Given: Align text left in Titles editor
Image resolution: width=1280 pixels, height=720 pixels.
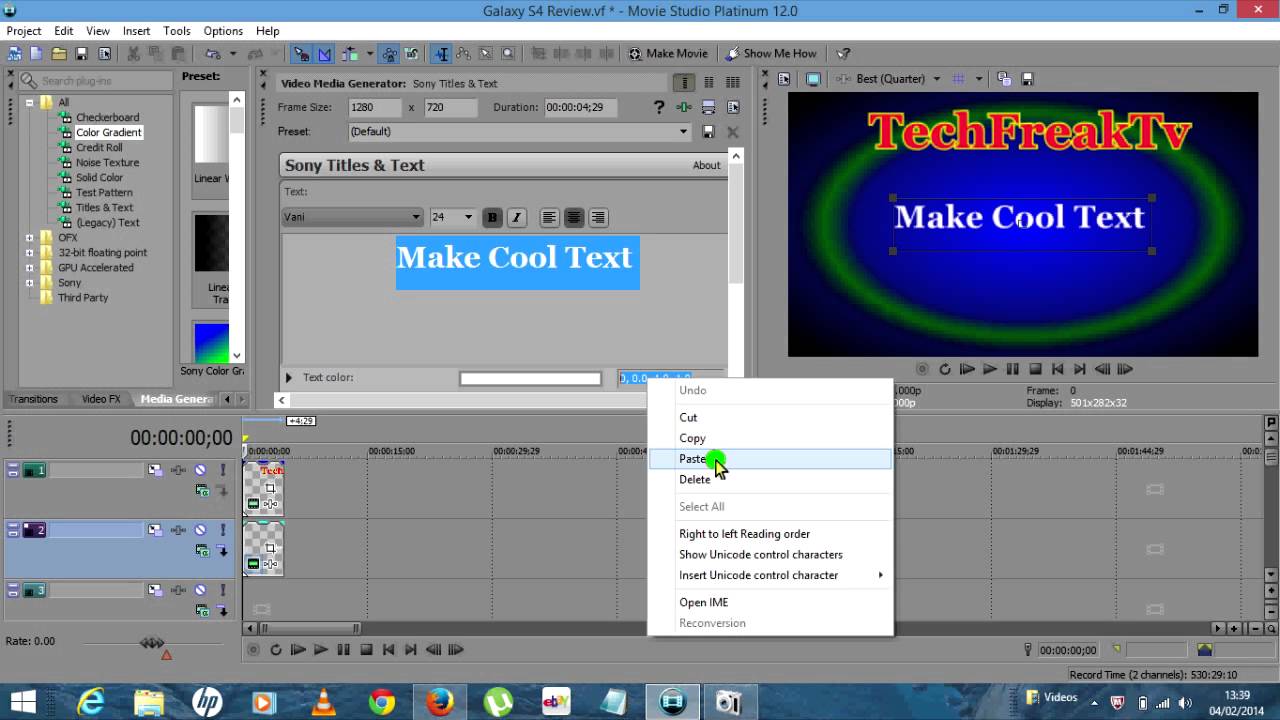Looking at the screenshot, I should (x=549, y=217).
